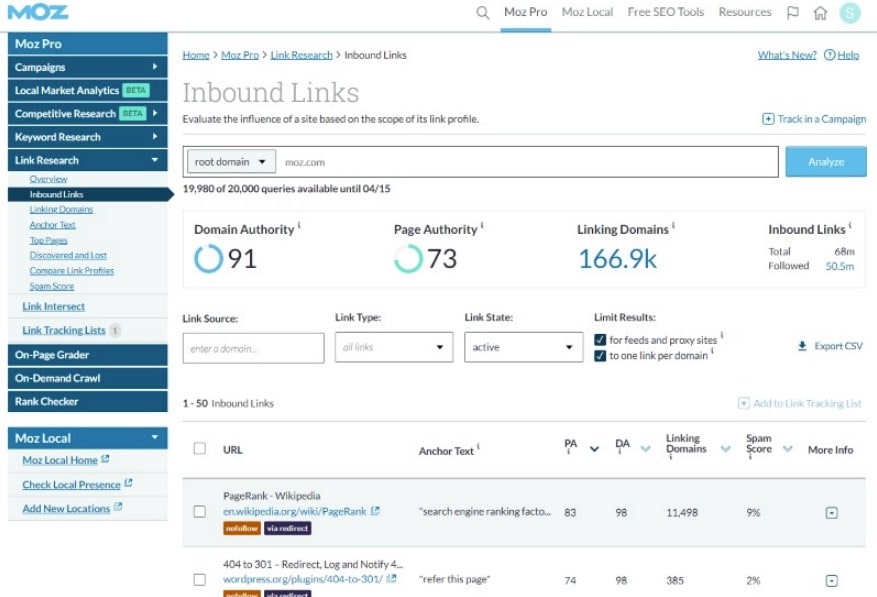This screenshot has height=597, width=877.
Task: Click the BETA badge on Local Market Analytics
Action: coord(135,90)
